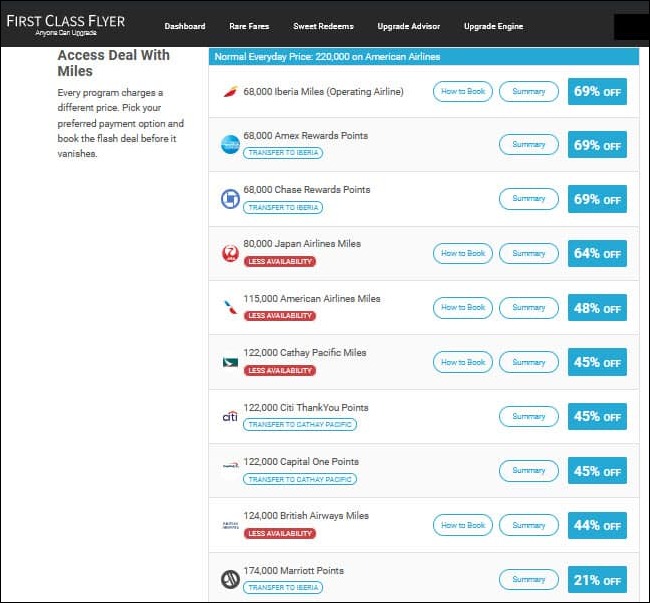Image resolution: width=650 pixels, height=603 pixels.
Task: Click Less Availability tag under British Airways
Action: (280, 534)
